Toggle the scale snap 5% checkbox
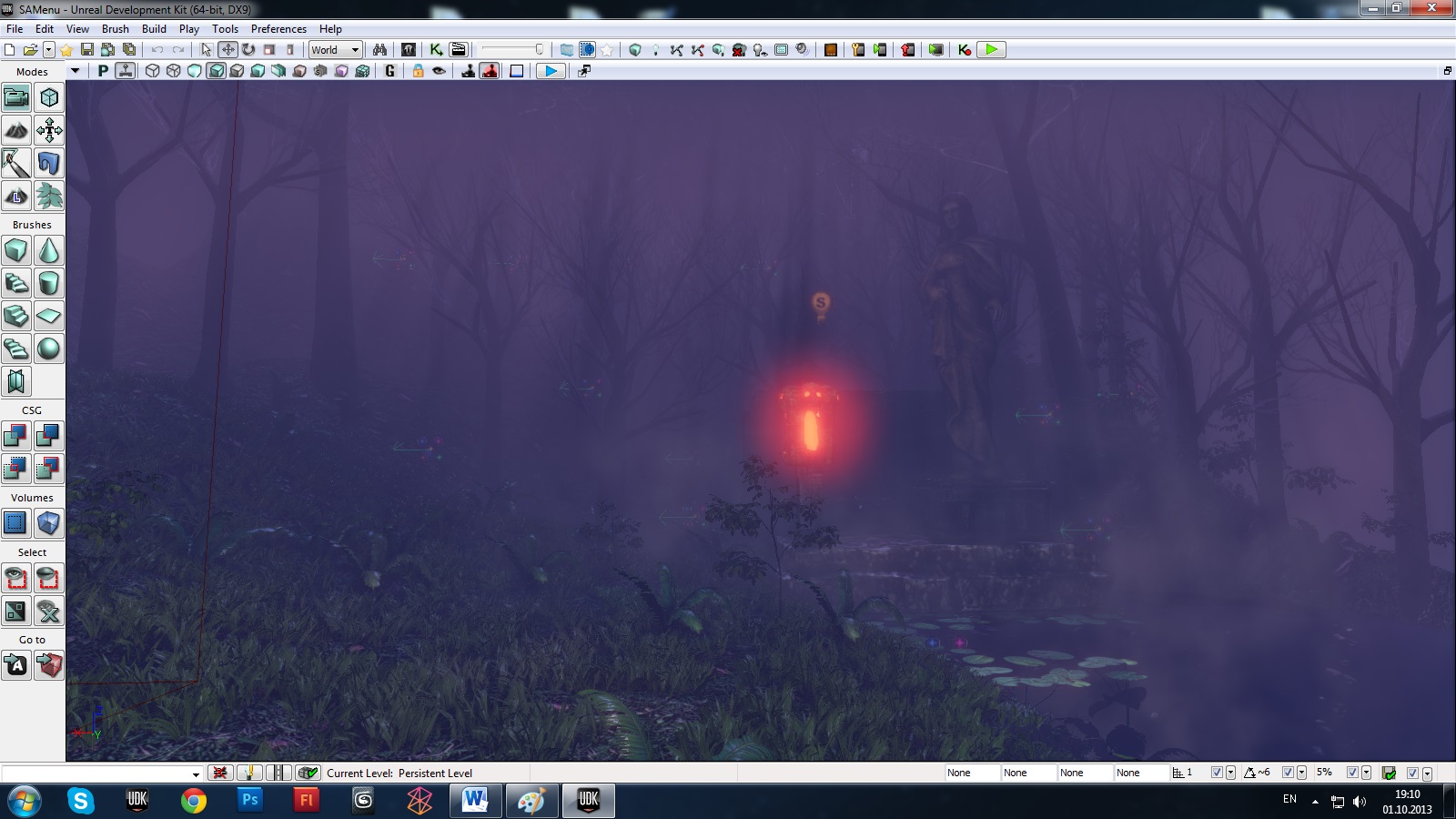The image size is (1456, 819). pyautogui.click(x=1352, y=773)
